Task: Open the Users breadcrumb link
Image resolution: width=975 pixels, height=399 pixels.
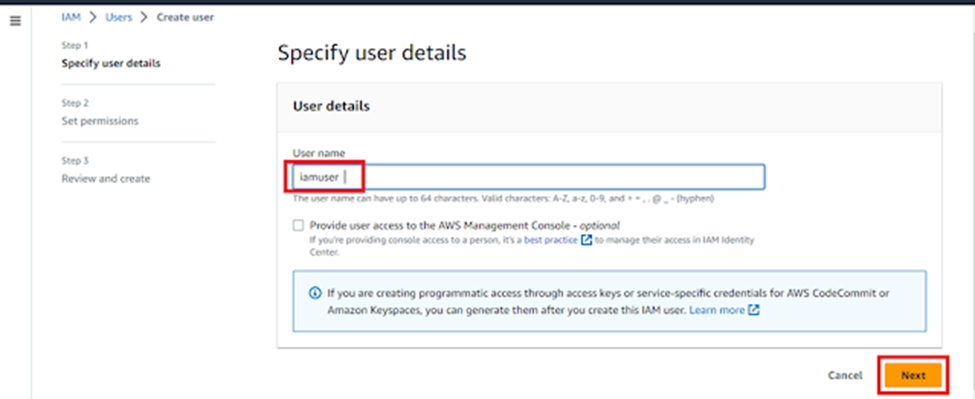Action: click(119, 17)
